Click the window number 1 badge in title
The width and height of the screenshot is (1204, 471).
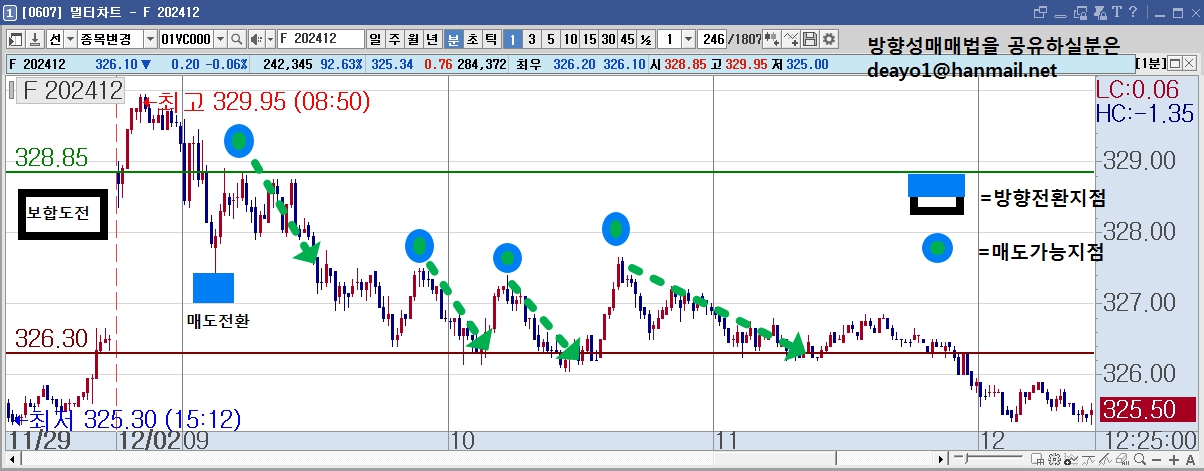11,13
